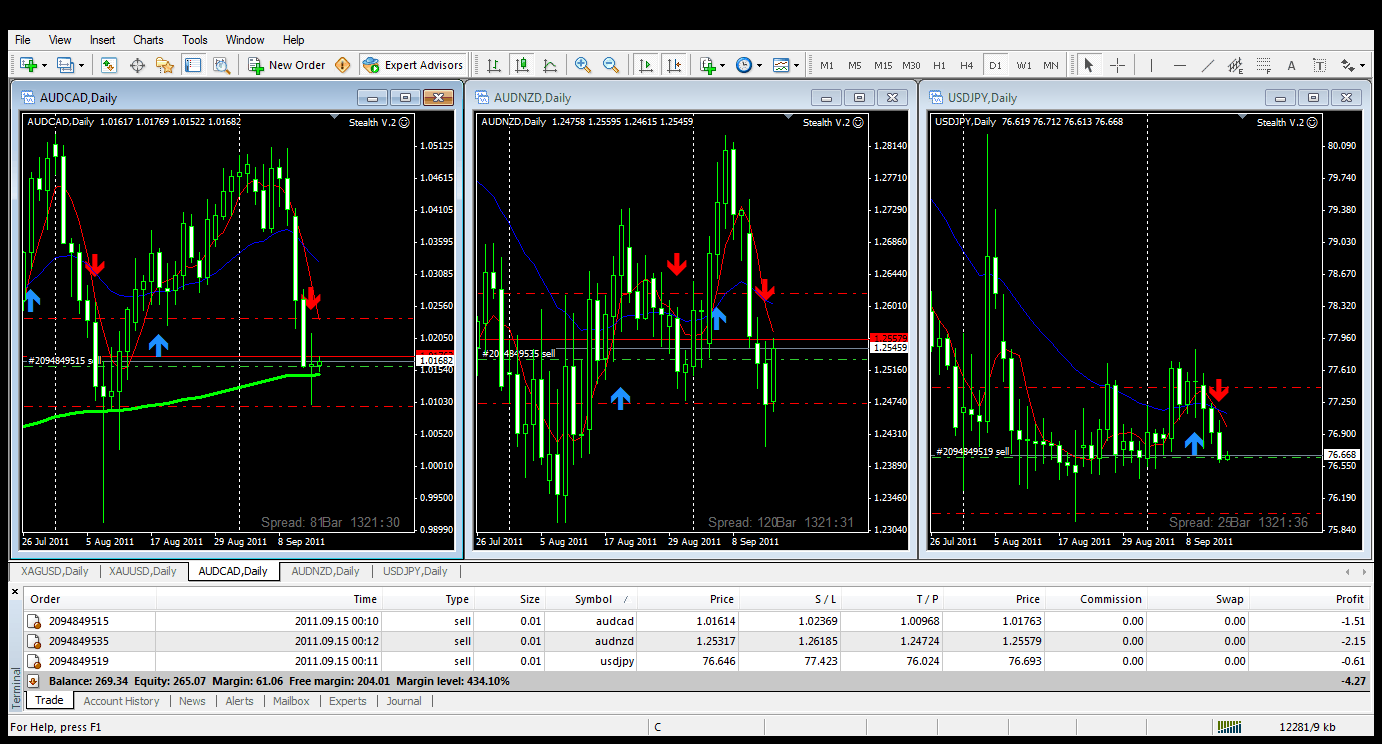
Task: Switch to the USDJPY,Daily chart tab
Action: (x=415, y=571)
